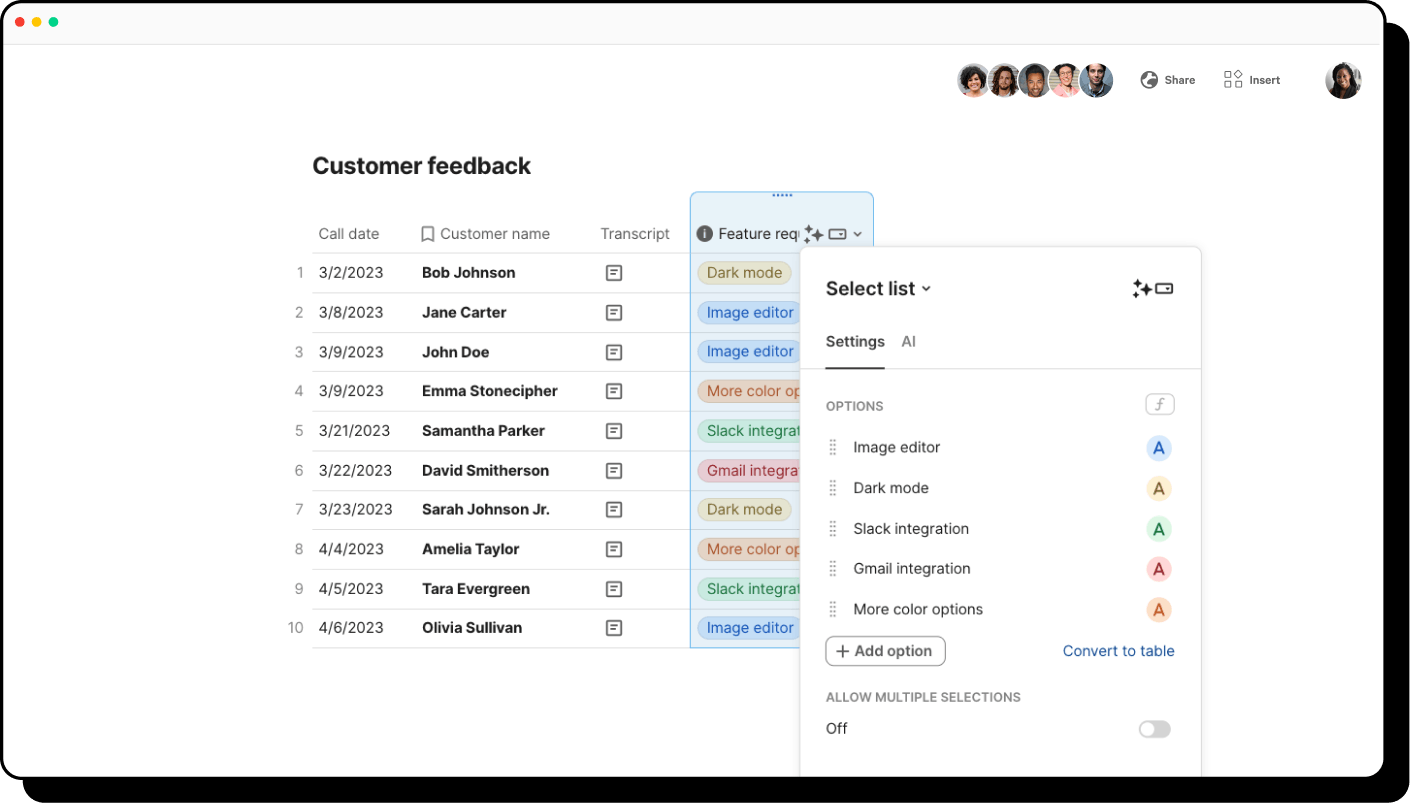Click the formula icon beside Options
Screen dimensions: 1410x803
tap(1159, 405)
